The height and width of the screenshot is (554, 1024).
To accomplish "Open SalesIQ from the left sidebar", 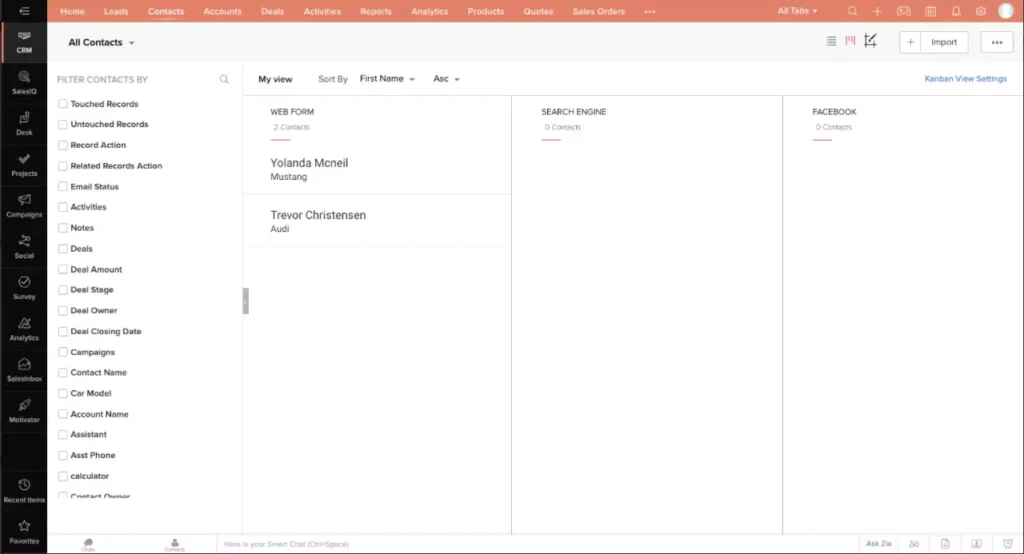I will [x=24, y=83].
